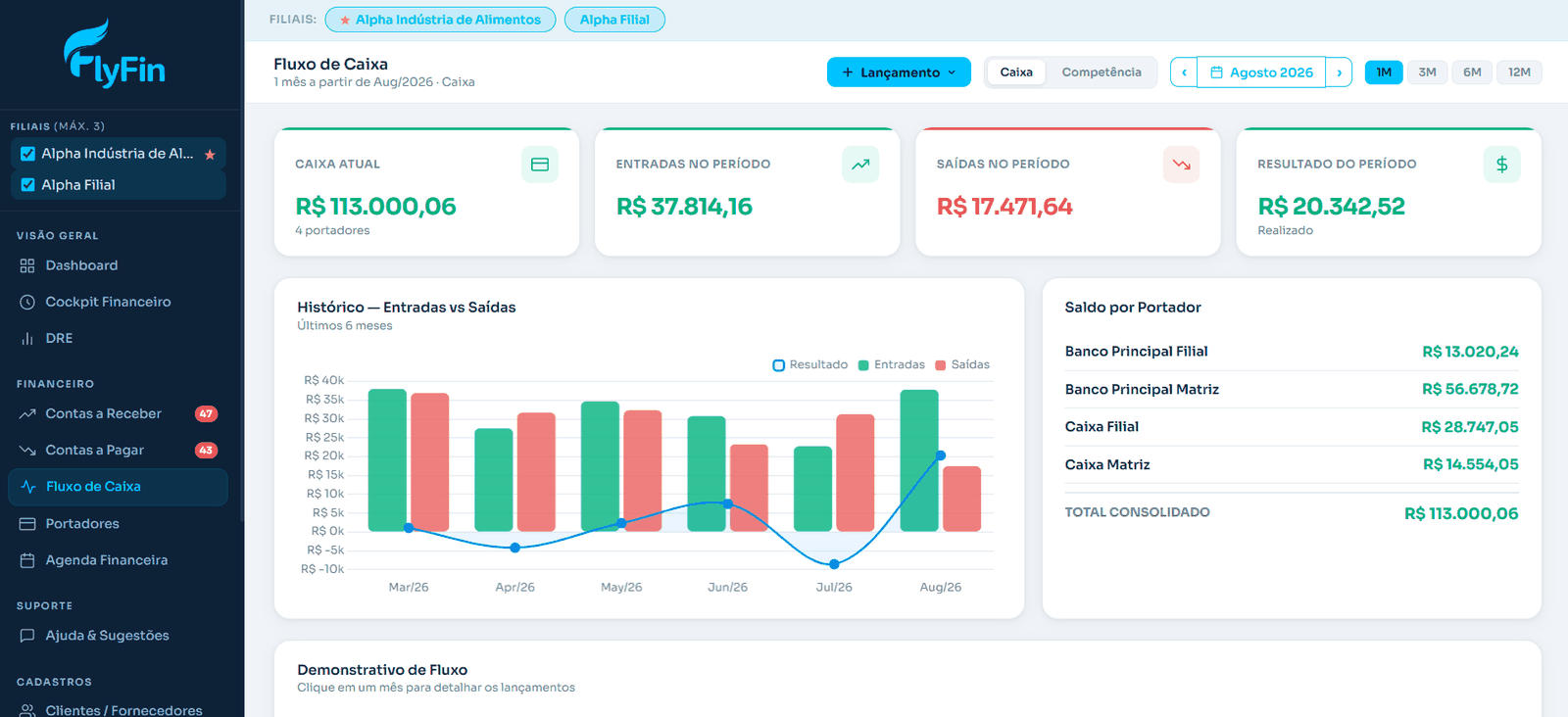Uncheck Alpha Indústria de Al... filial checkbox
This screenshot has width=1568, height=717.
pos(27,154)
